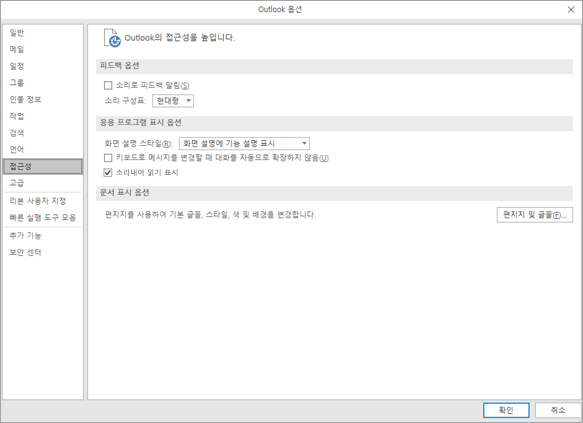Enable the 소리로 피드백 알림 checkbox
Image resolution: width=583 pixels, height=423 pixels.
[108, 85]
